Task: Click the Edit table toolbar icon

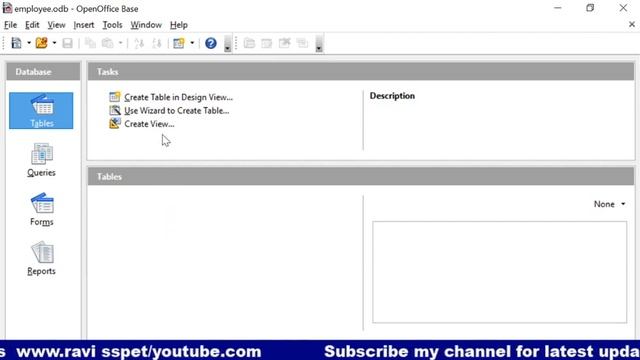Action: 267,43
